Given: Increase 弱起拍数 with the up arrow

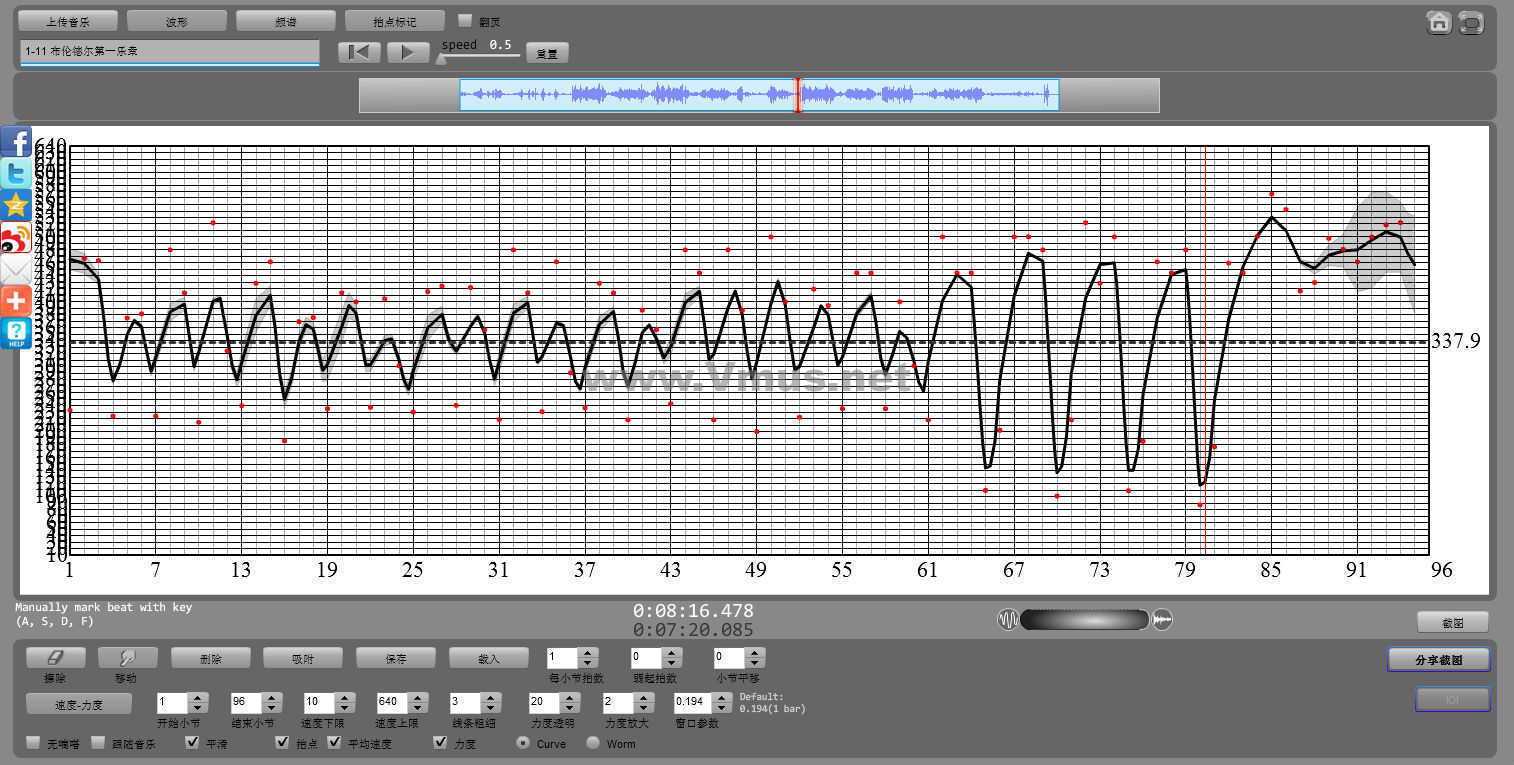Looking at the screenshot, I should (x=673, y=653).
